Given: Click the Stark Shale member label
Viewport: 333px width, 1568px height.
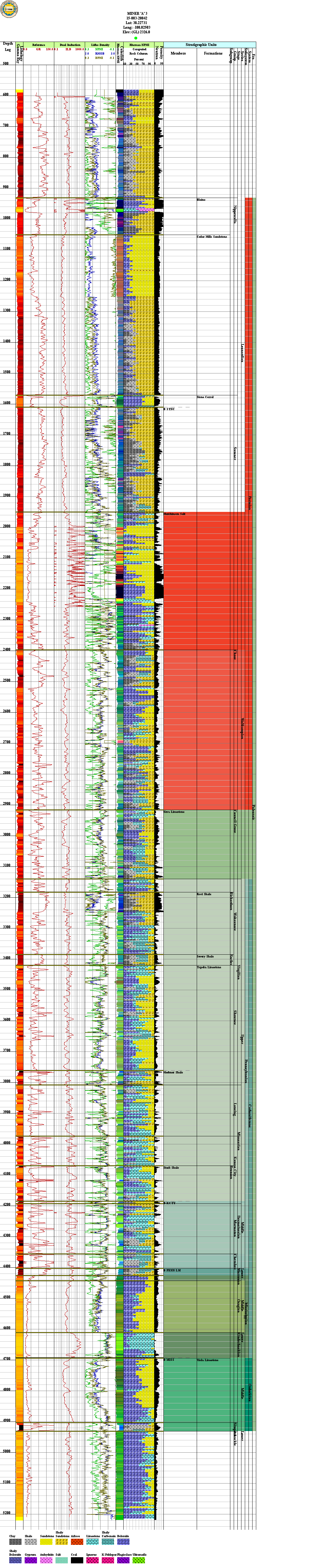Looking at the screenshot, I should coord(171,1167).
